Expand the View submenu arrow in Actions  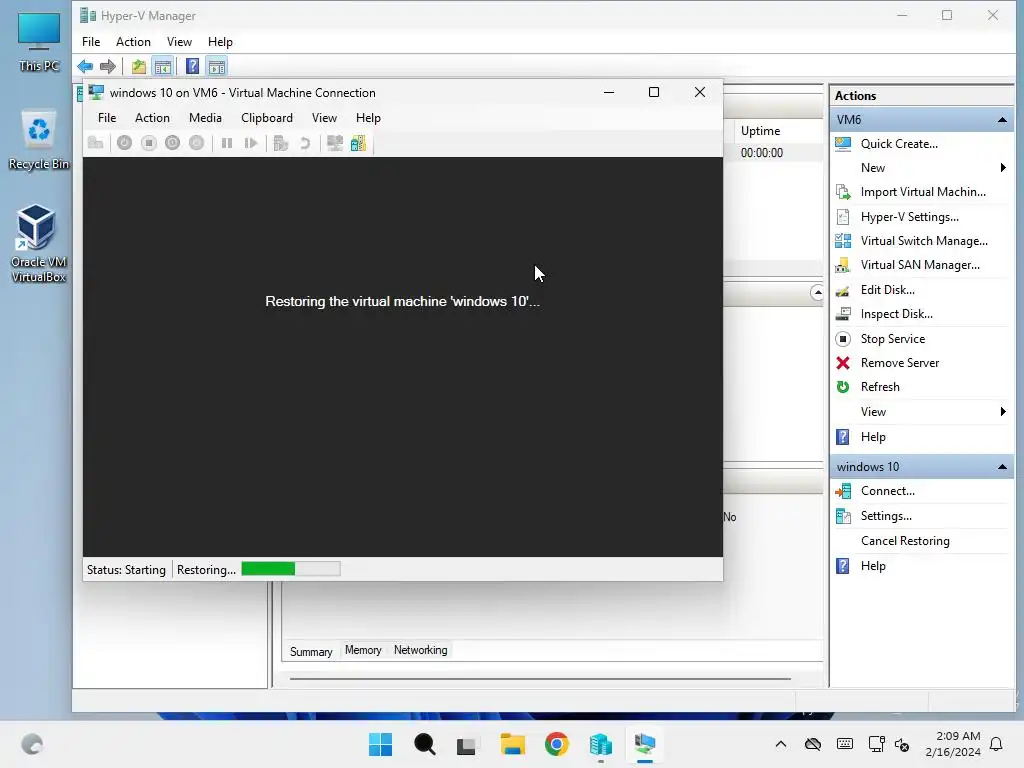click(x=1003, y=411)
